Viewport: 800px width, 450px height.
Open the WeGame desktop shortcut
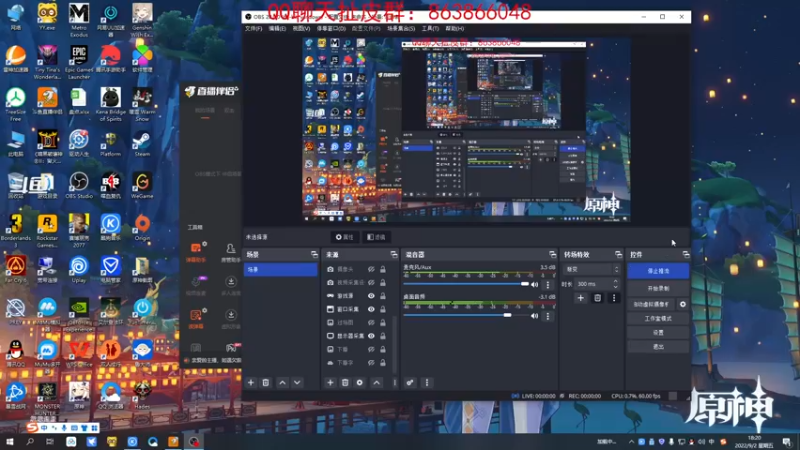click(142, 185)
